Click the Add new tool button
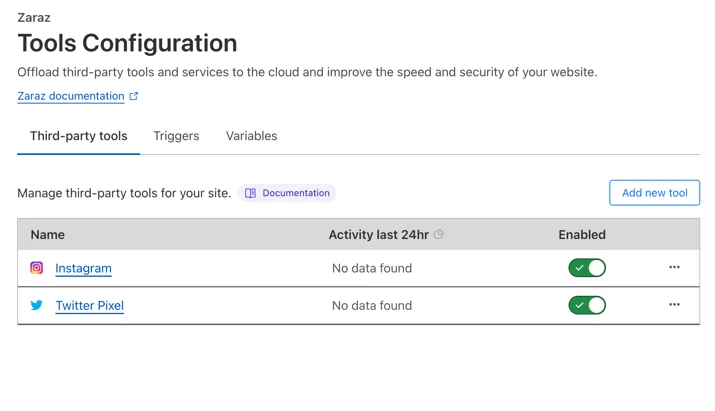 [x=654, y=193]
